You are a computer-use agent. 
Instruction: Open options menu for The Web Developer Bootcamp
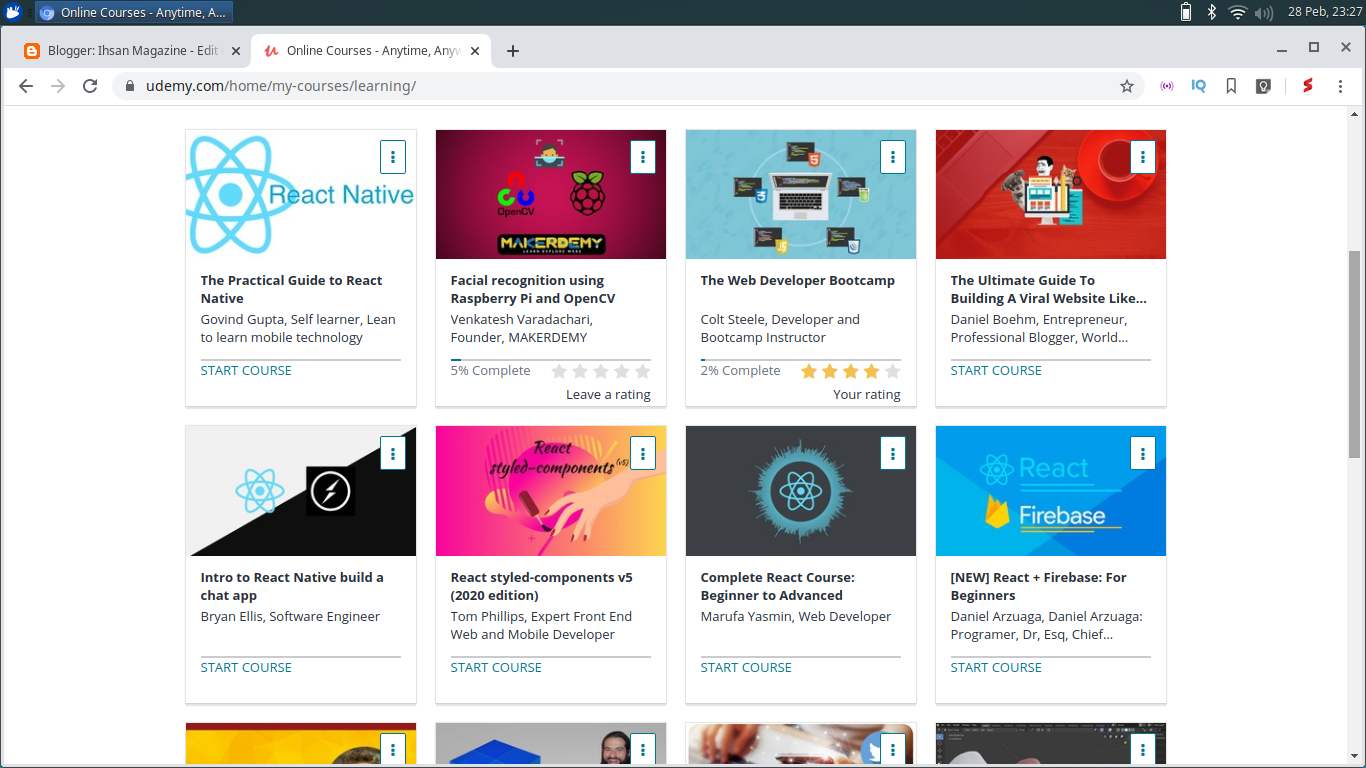pyautogui.click(x=892, y=157)
